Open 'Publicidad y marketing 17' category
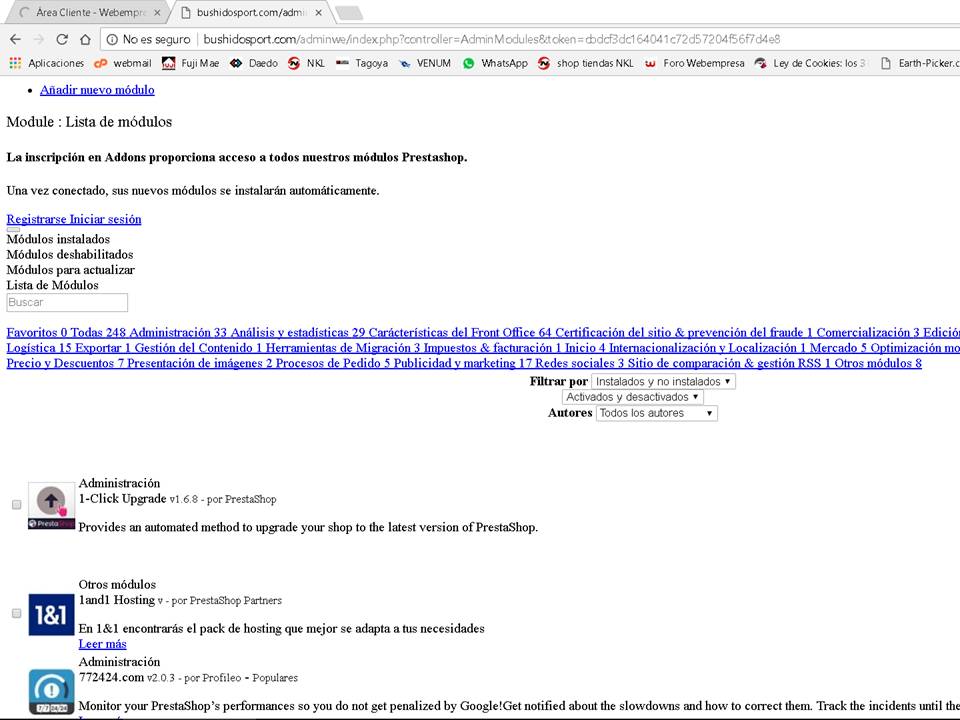The image size is (960, 720). [463, 363]
